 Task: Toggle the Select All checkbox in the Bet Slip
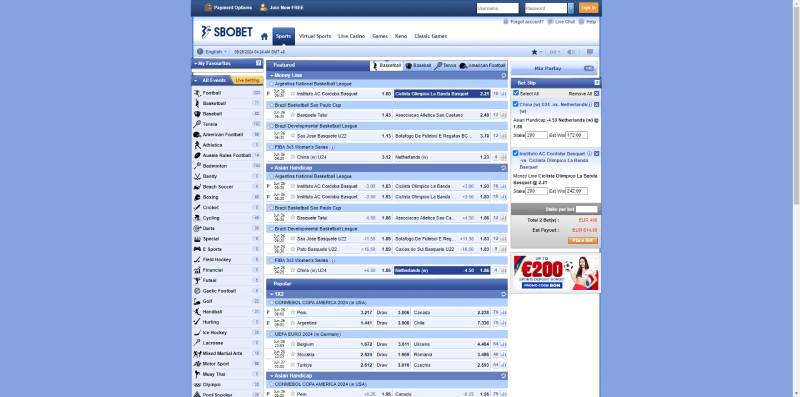click(x=516, y=93)
